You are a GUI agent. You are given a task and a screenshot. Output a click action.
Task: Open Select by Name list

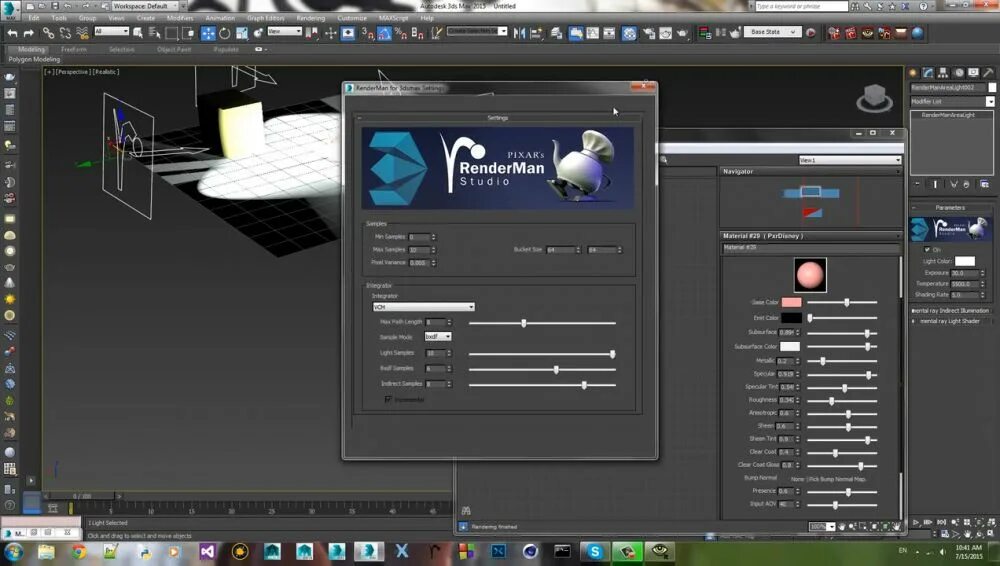tap(154, 33)
